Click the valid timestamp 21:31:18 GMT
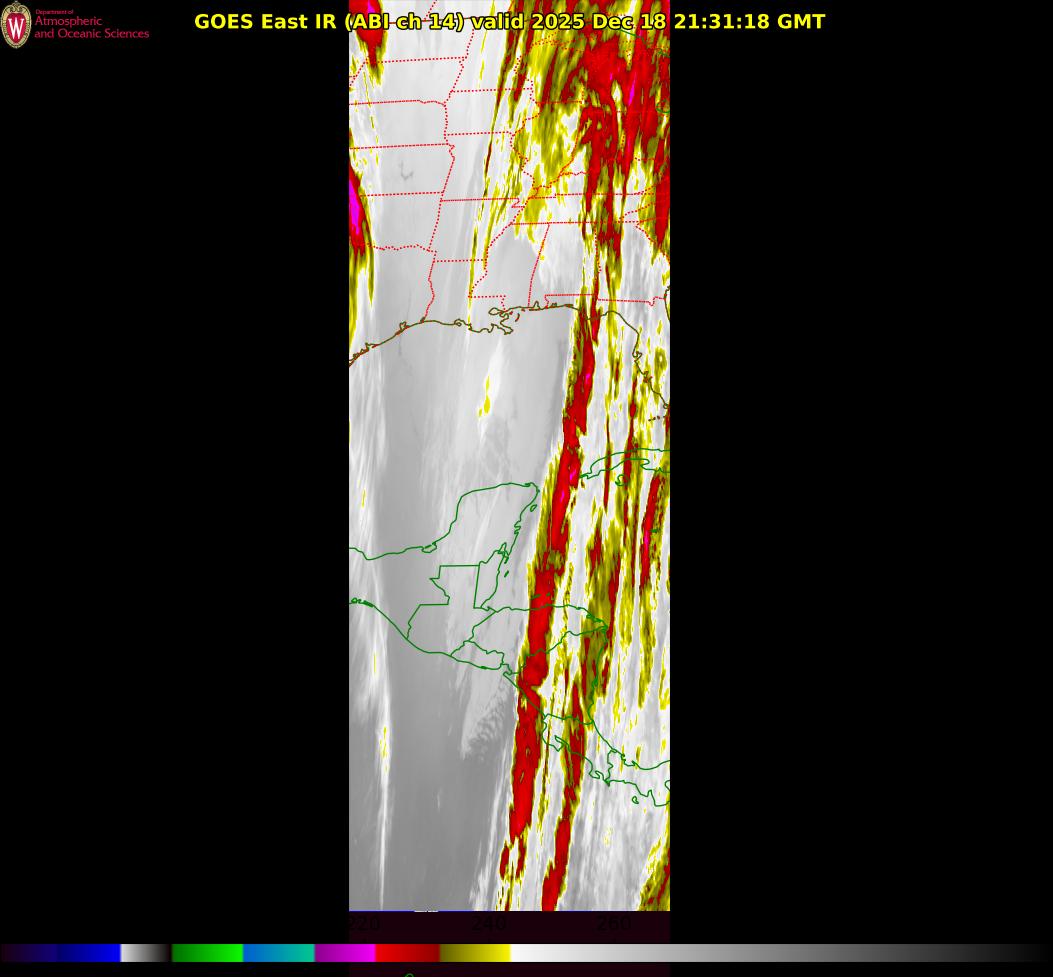Image resolution: width=1053 pixels, height=977 pixels. pos(748,22)
